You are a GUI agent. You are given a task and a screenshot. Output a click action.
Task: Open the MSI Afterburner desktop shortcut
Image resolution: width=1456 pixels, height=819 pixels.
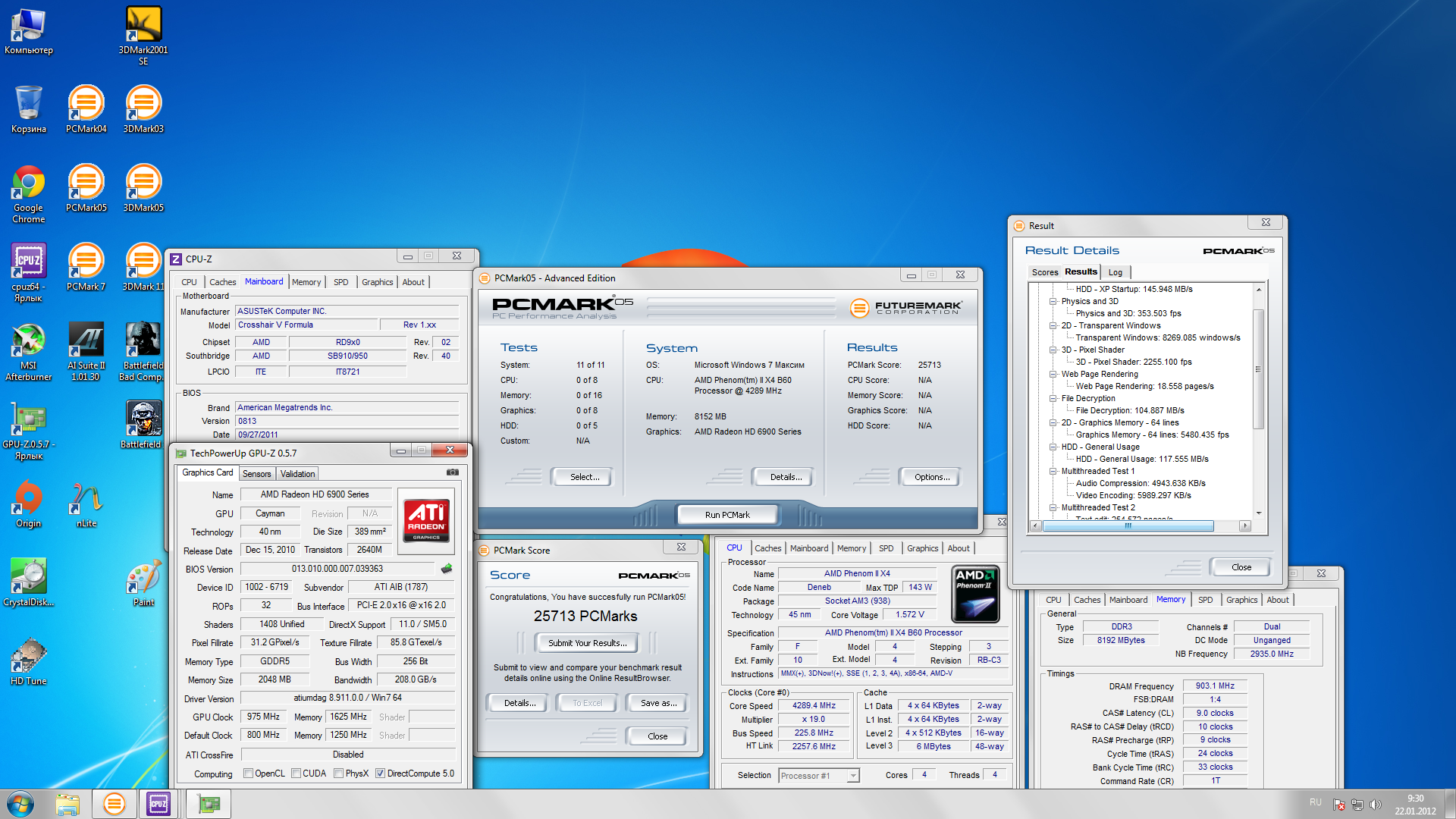(29, 351)
